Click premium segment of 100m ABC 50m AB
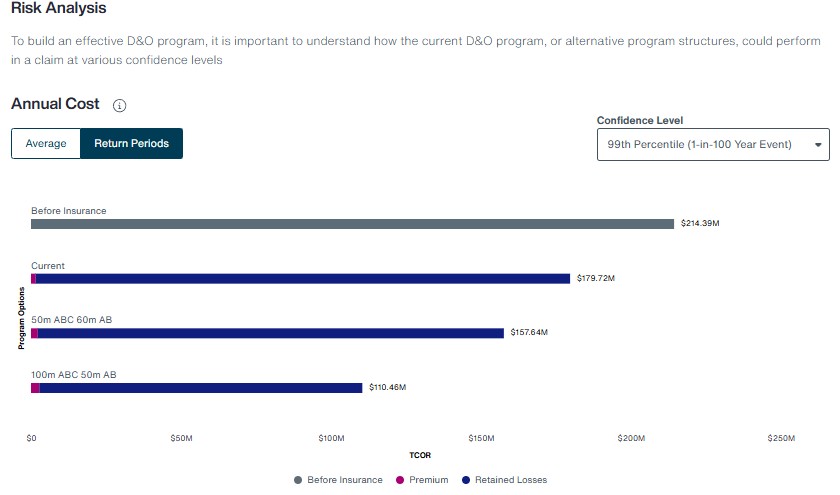The image size is (840, 495). 35,388
